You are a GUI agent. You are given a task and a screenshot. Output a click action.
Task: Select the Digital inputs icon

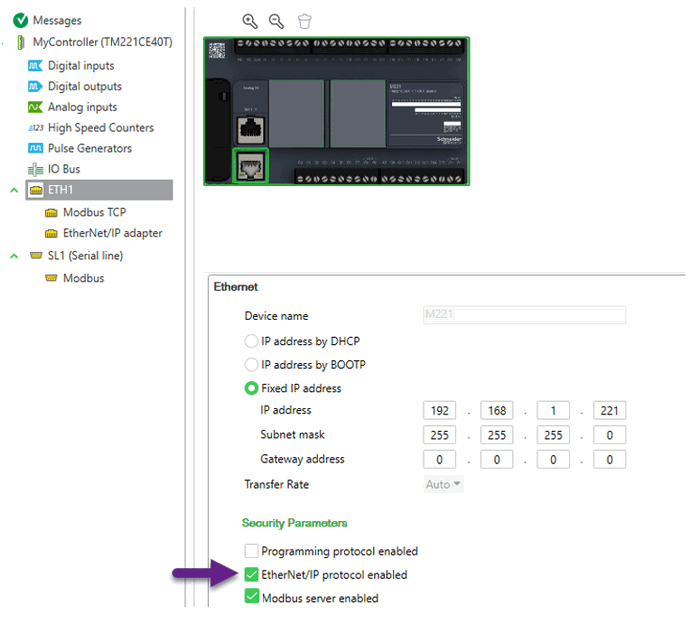coord(35,66)
